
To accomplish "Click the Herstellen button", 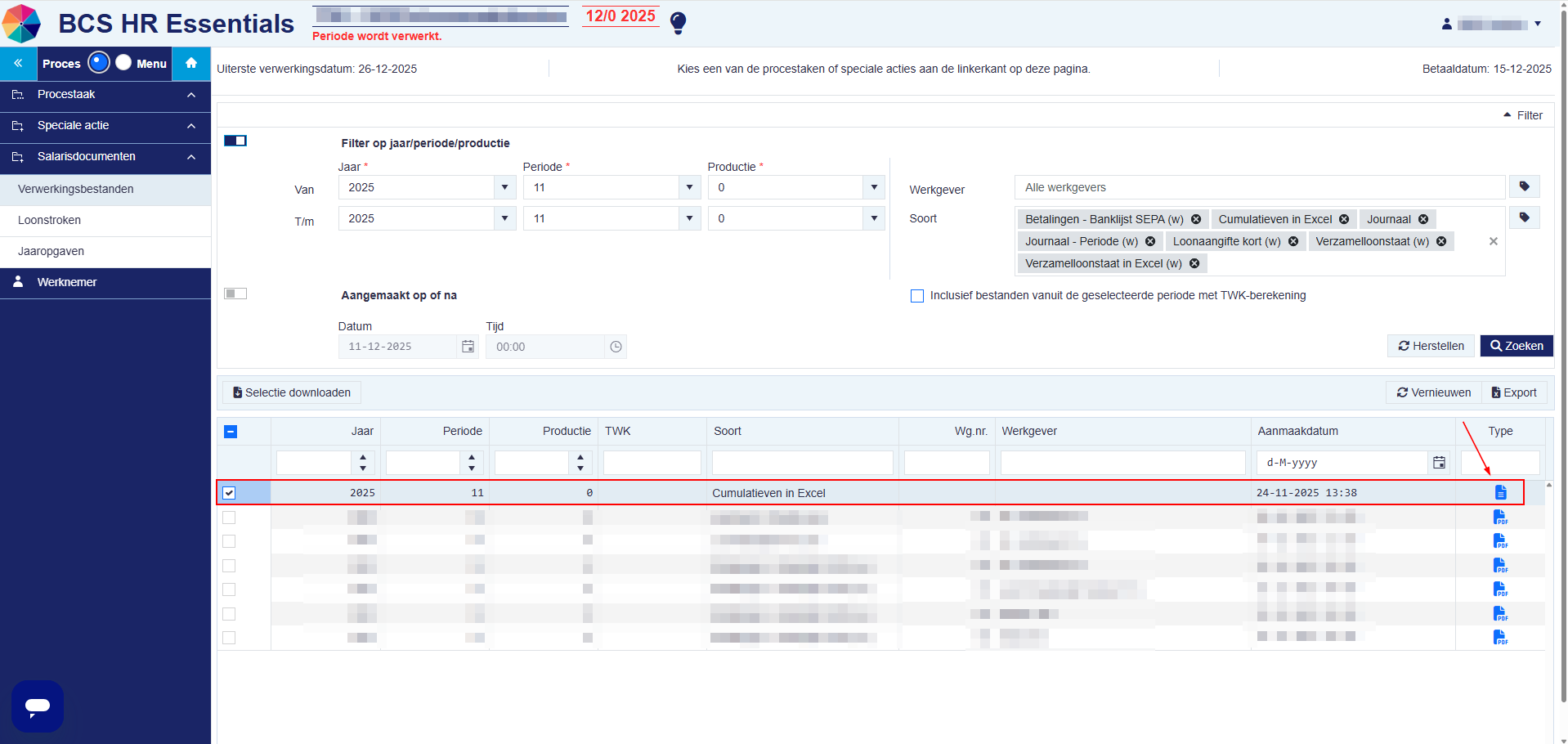I will click(x=1431, y=346).
